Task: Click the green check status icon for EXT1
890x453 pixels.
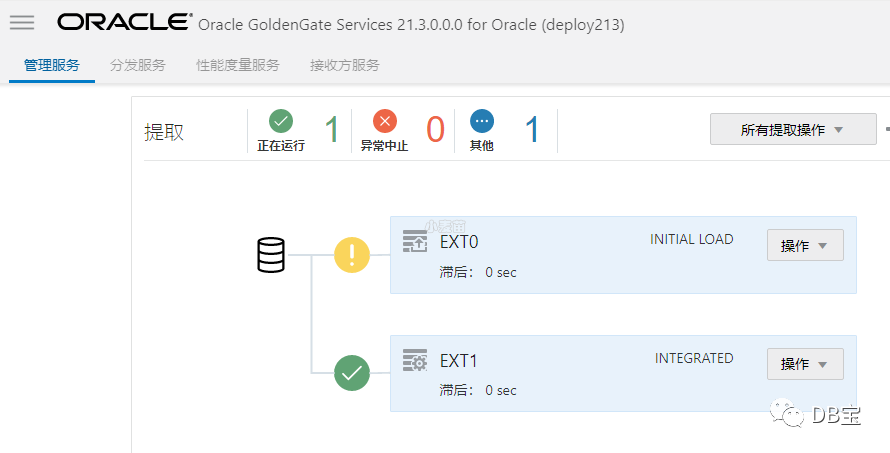Action: pos(352,374)
